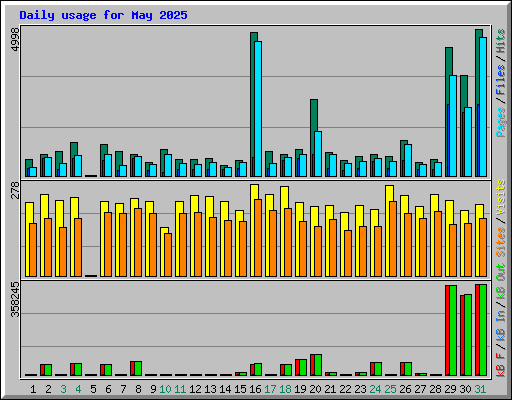Select day 19 on the x-axis
This screenshot has width=512, height=400.
pos(300,389)
